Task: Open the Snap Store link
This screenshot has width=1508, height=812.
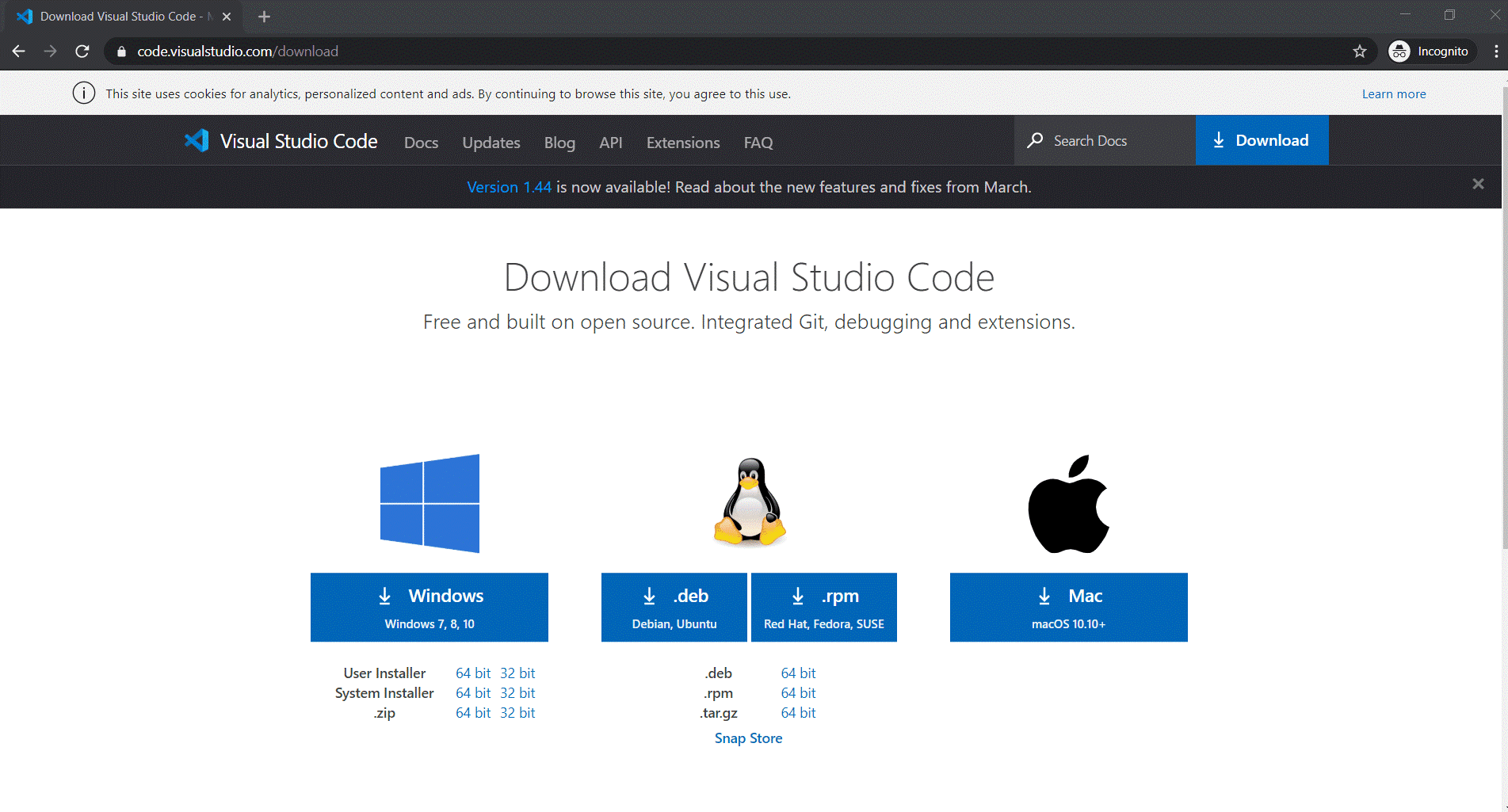Action: coord(748,738)
